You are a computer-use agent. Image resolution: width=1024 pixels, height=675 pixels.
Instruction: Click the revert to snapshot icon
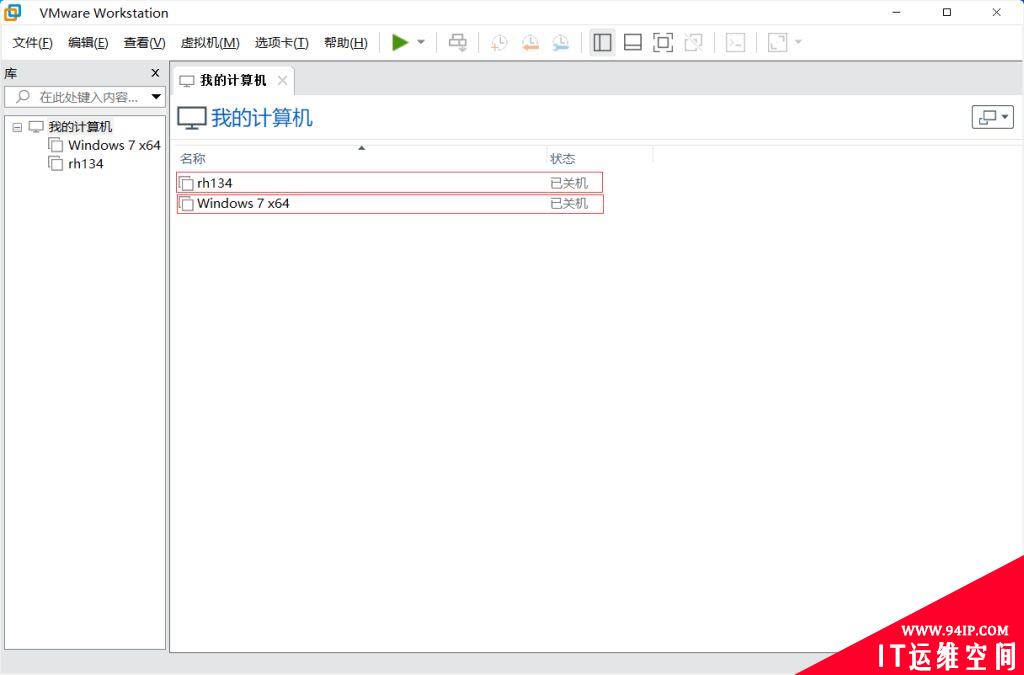coord(530,42)
